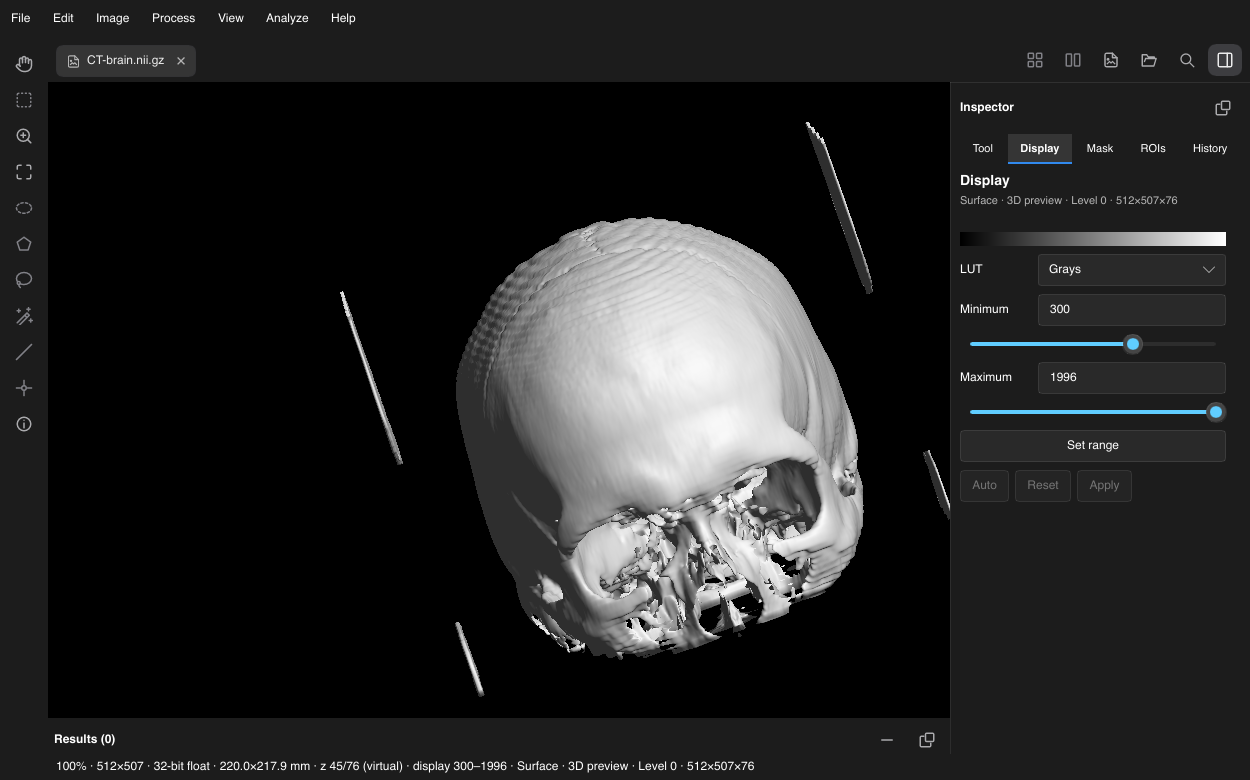Switch to the History tab

point(1210,148)
